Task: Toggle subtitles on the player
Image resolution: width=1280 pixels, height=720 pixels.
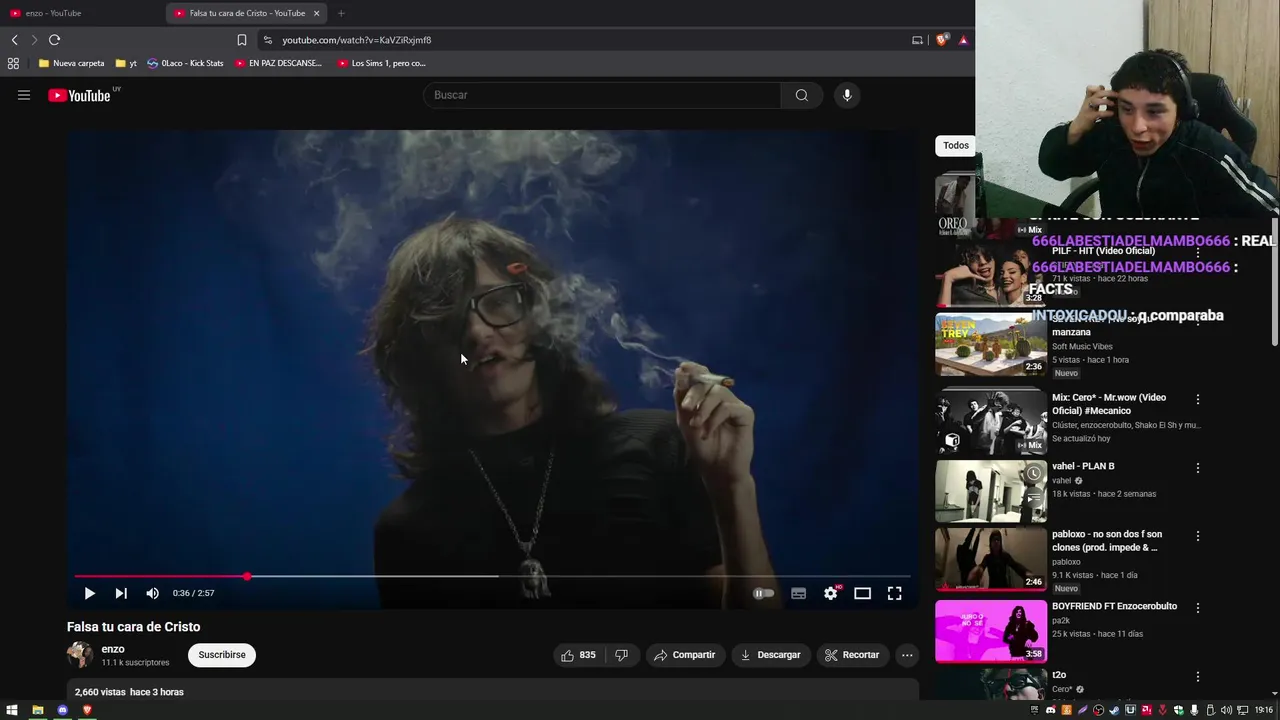Action: point(798,593)
